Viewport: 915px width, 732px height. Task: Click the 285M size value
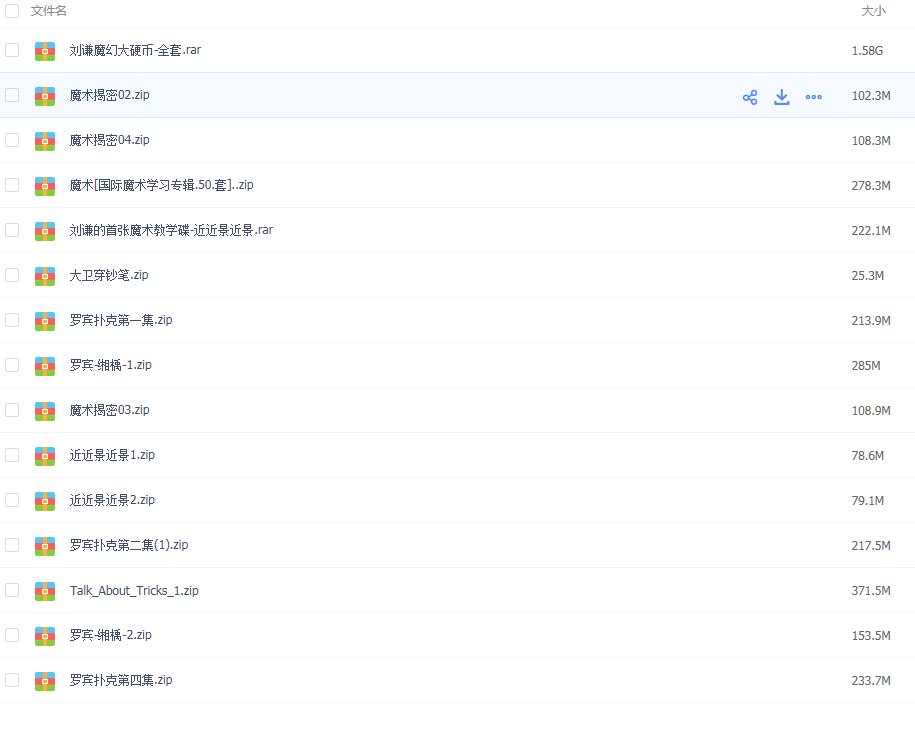point(866,365)
